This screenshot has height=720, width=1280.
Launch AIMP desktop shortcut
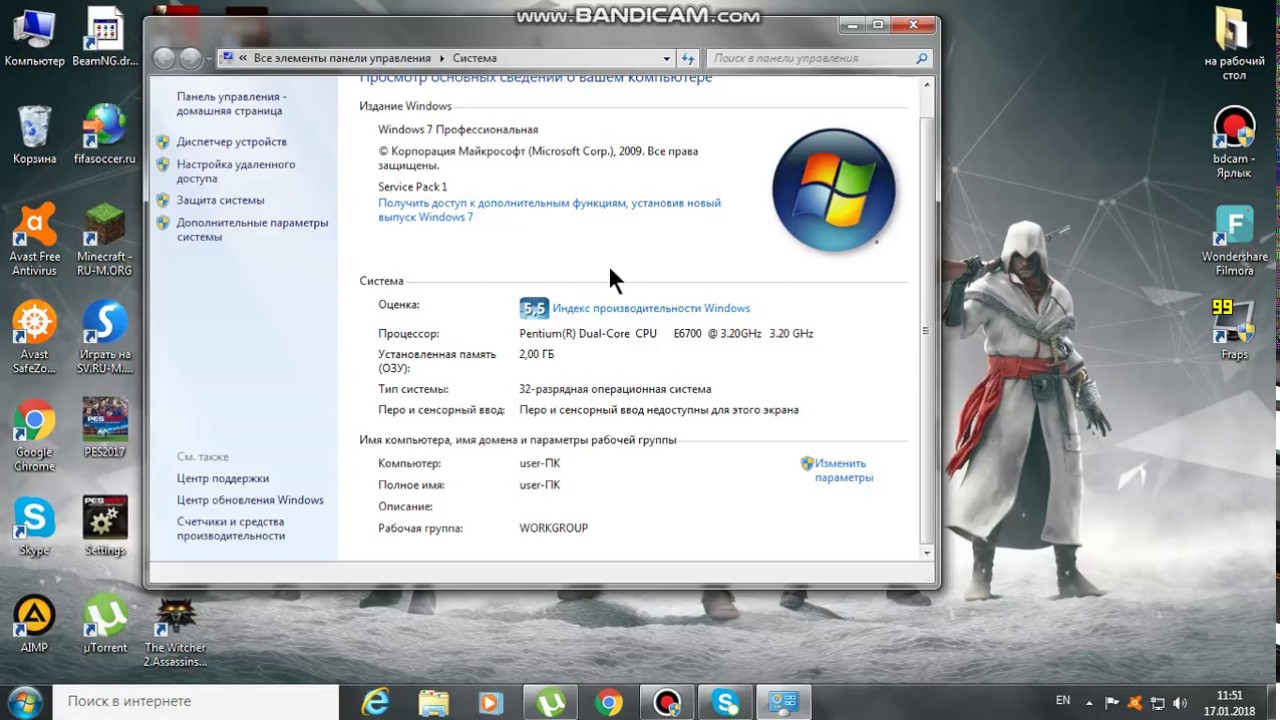tap(34, 625)
